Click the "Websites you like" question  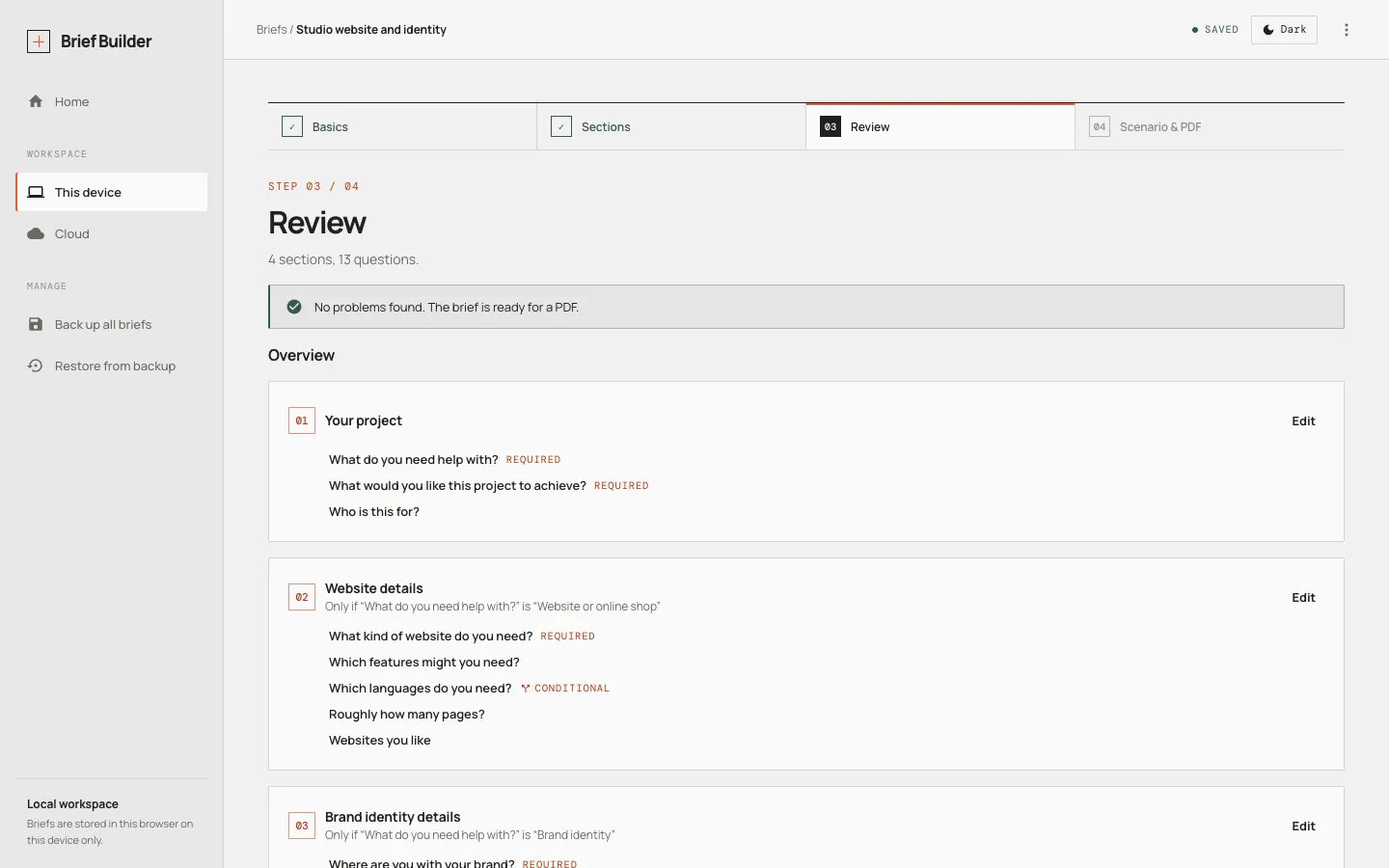click(380, 741)
